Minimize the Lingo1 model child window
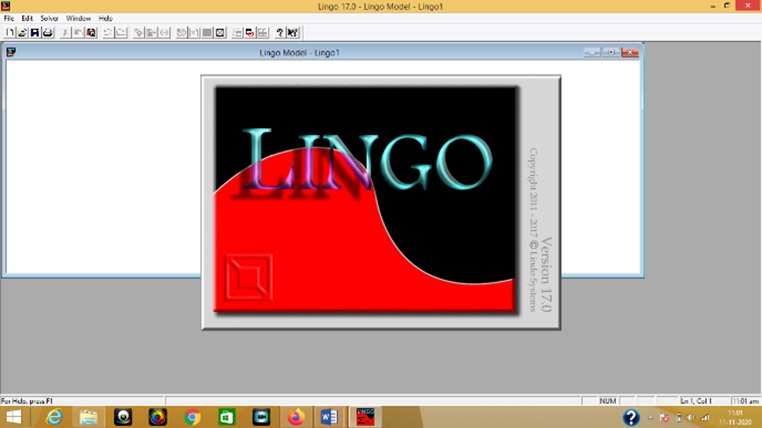 pos(592,52)
